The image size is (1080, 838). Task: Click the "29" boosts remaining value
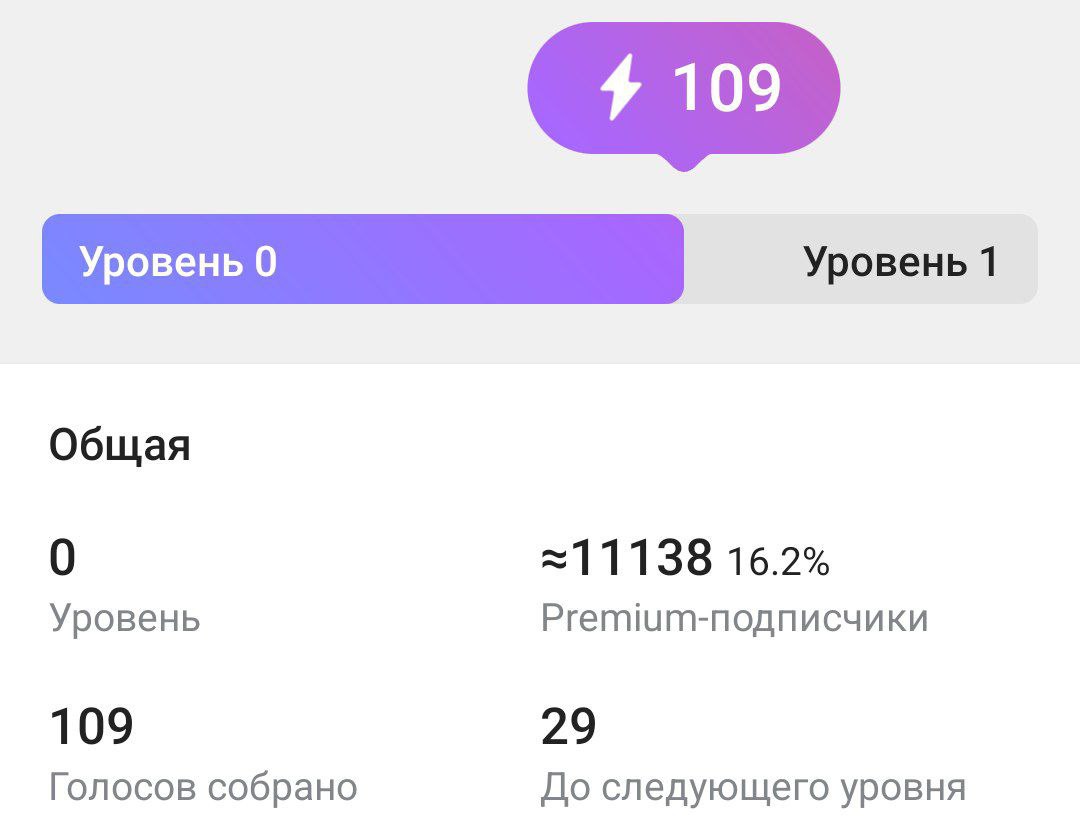[x=568, y=727]
